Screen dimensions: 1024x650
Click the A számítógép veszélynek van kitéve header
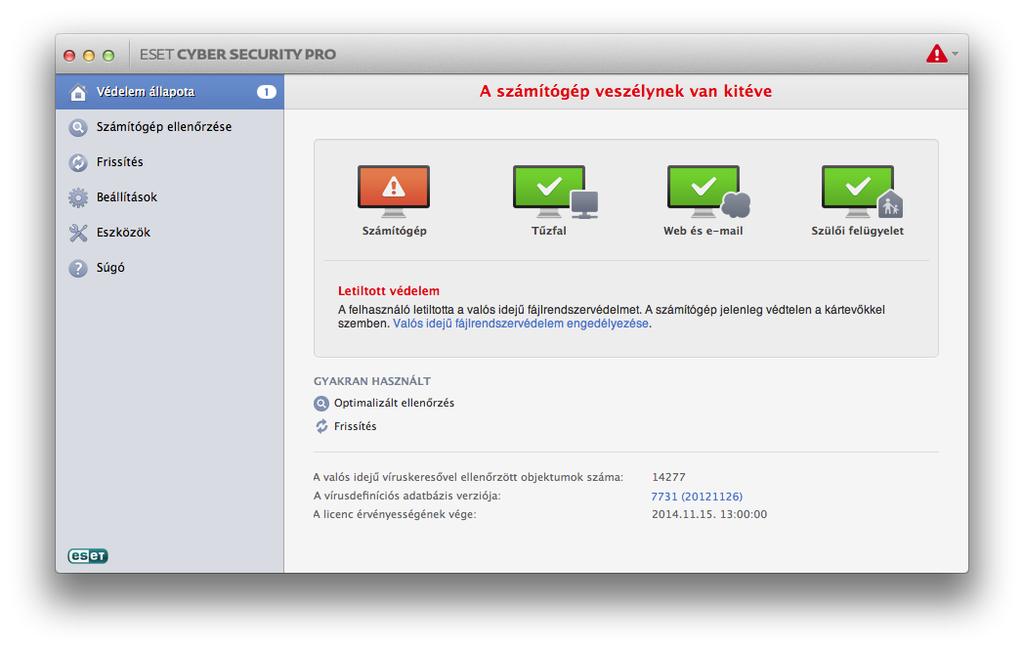(626, 91)
